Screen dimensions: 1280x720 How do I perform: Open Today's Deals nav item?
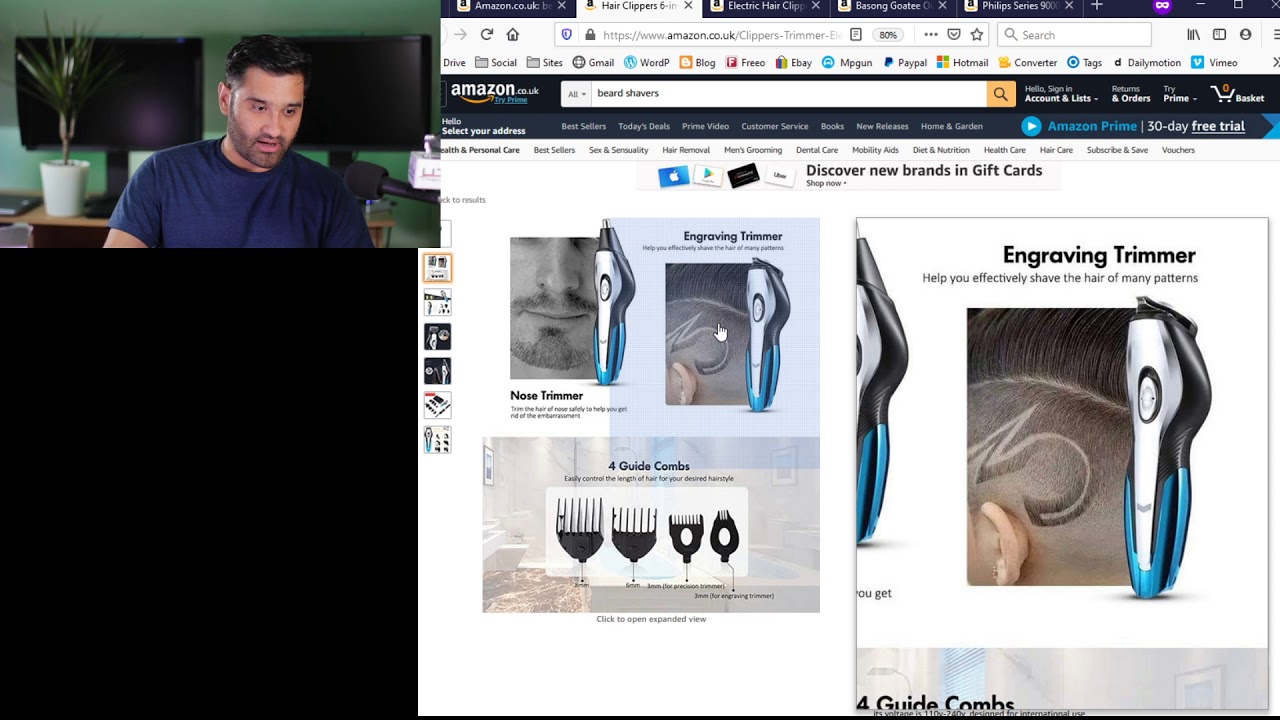(x=644, y=126)
